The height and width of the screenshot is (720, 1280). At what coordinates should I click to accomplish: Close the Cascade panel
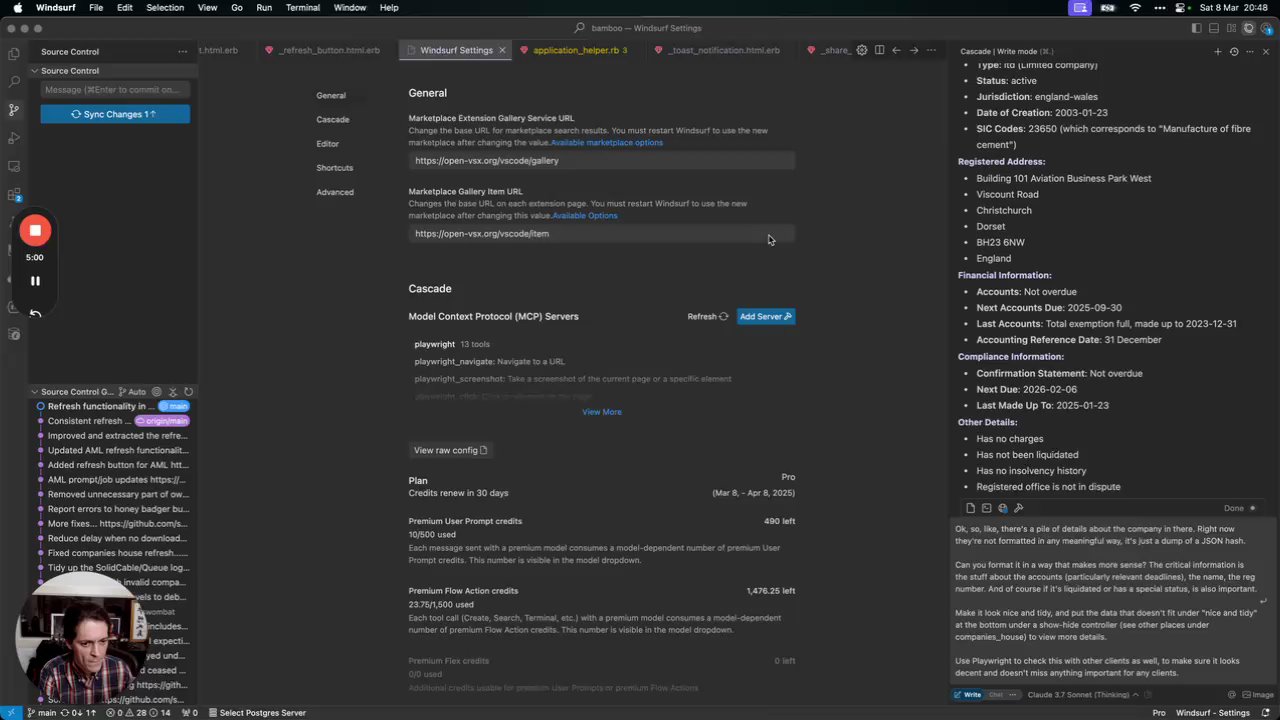pyautogui.click(x=1266, y=51)
